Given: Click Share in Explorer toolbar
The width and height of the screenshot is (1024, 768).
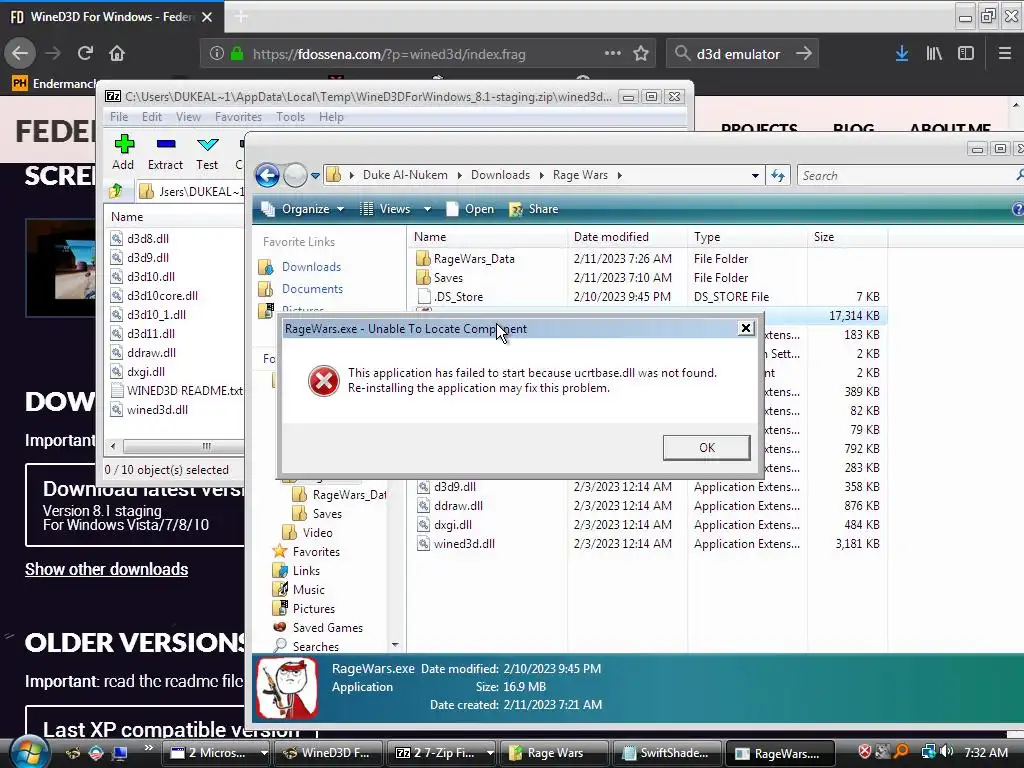Looking at the screenshot, I should coord(534,209).
